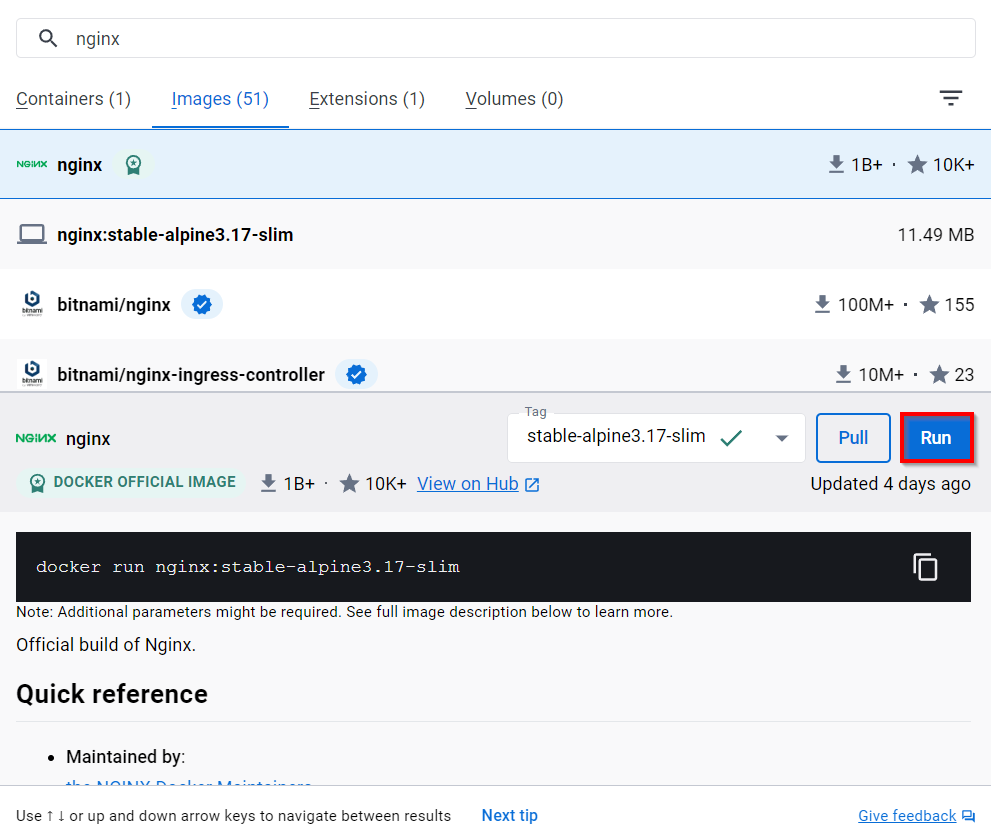Click the download count icon for the nginx result

[836, 164]
